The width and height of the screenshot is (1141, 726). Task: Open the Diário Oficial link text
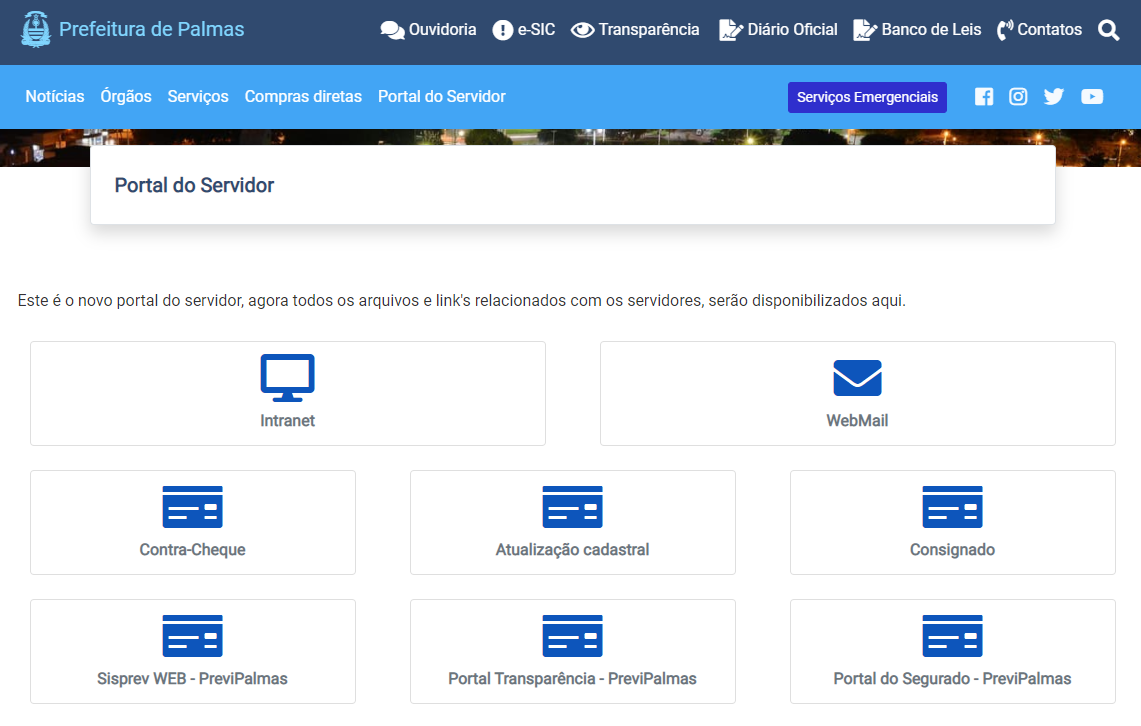[x=792, y=30]
